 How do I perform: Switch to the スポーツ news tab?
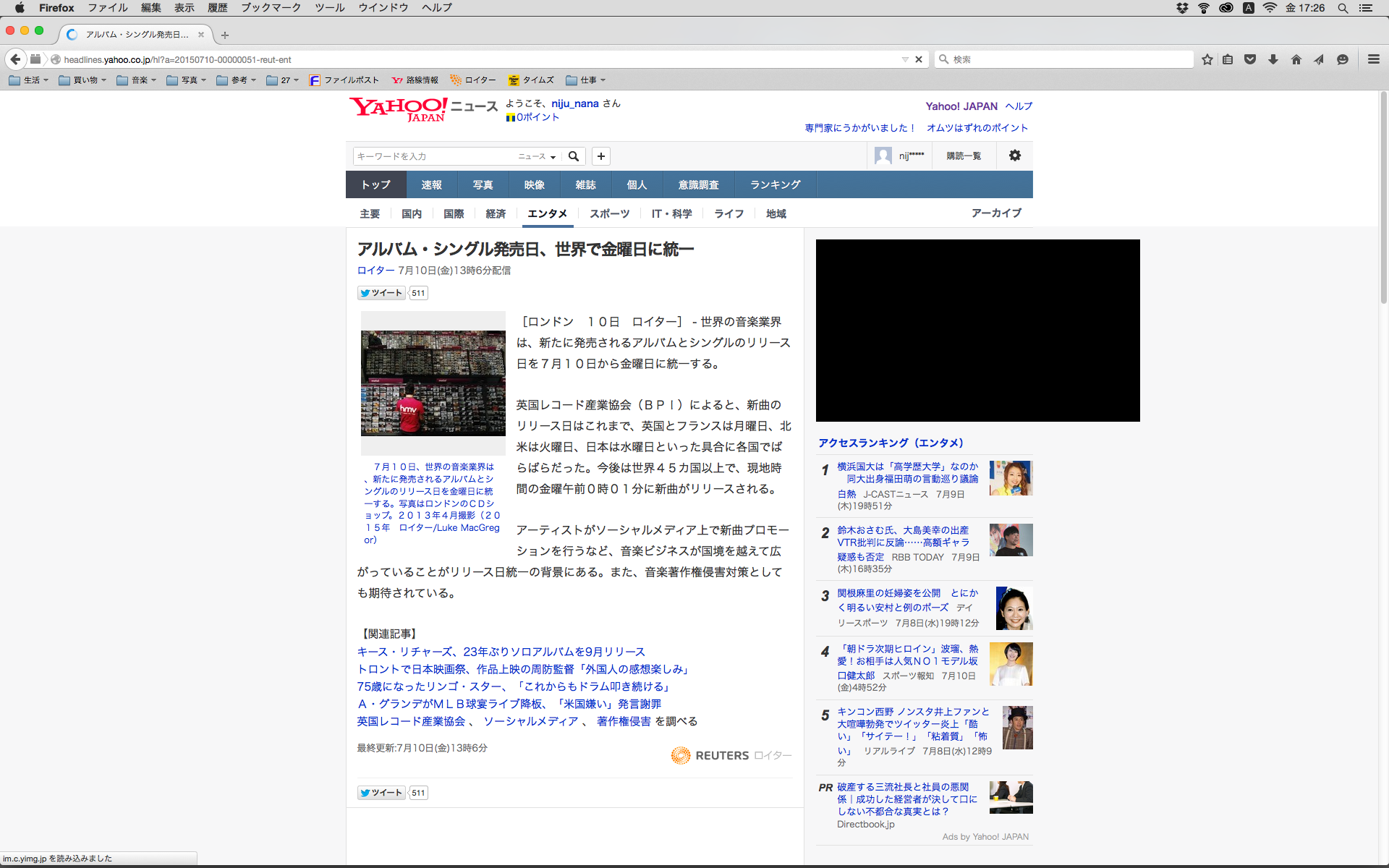609,213
